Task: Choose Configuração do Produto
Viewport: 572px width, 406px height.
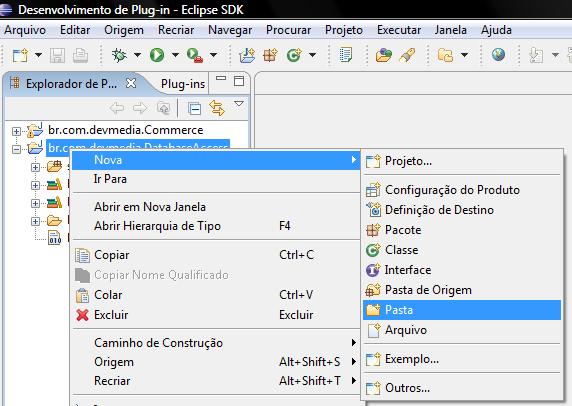Action: (x=462, y=190)
